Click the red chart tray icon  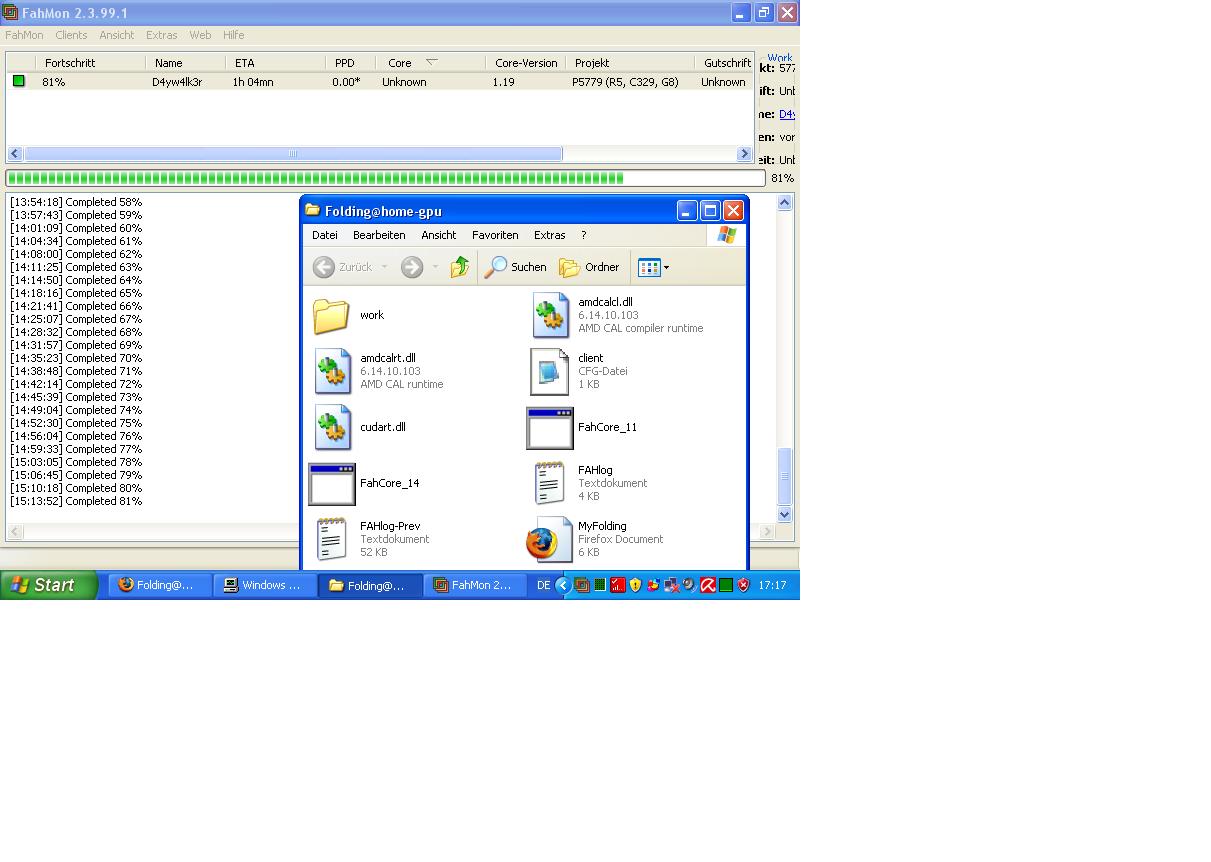point(618,585)
